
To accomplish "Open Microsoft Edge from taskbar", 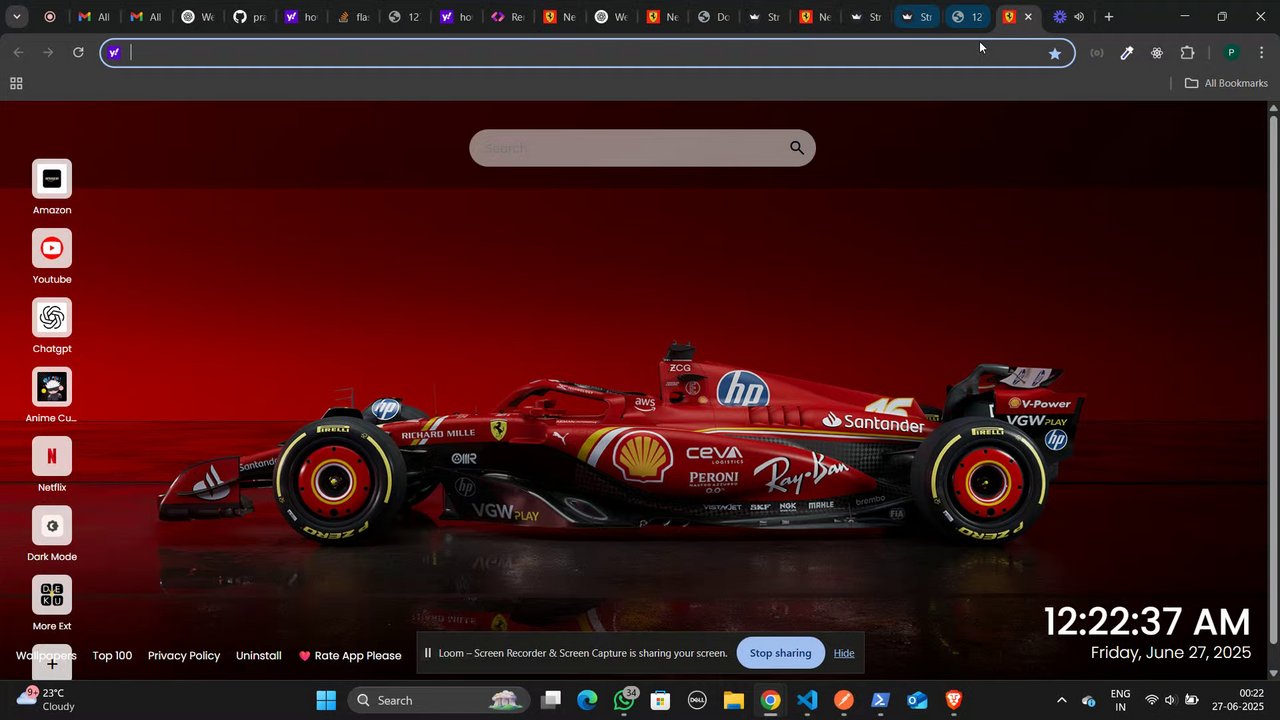I will click(x=587, y=700).
